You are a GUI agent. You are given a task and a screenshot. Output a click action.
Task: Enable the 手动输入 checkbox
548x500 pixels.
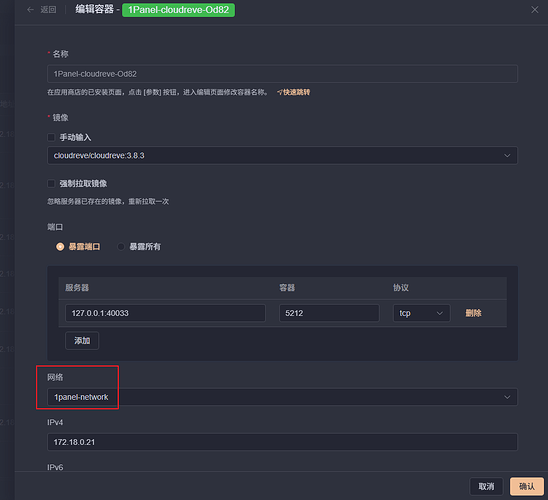[51, 137]
